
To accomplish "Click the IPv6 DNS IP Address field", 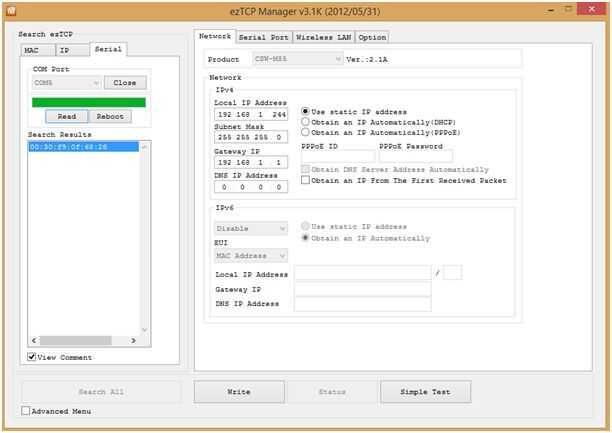I will tap(363, 304).
